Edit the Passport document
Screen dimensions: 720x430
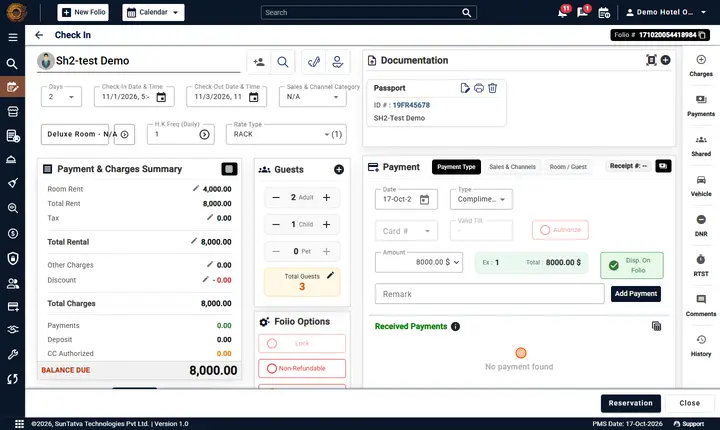[x=465, y=88]
